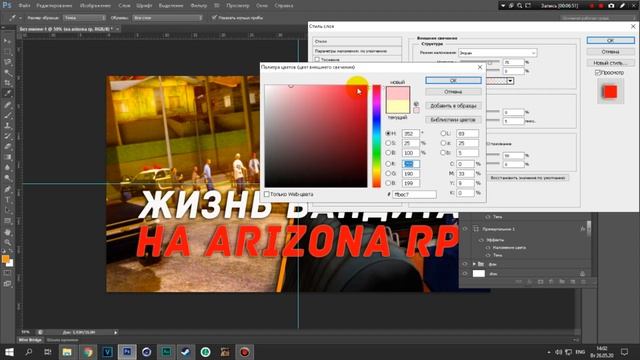Open the Layer menu
640x360 pixels.
click(x=124, y=6)
